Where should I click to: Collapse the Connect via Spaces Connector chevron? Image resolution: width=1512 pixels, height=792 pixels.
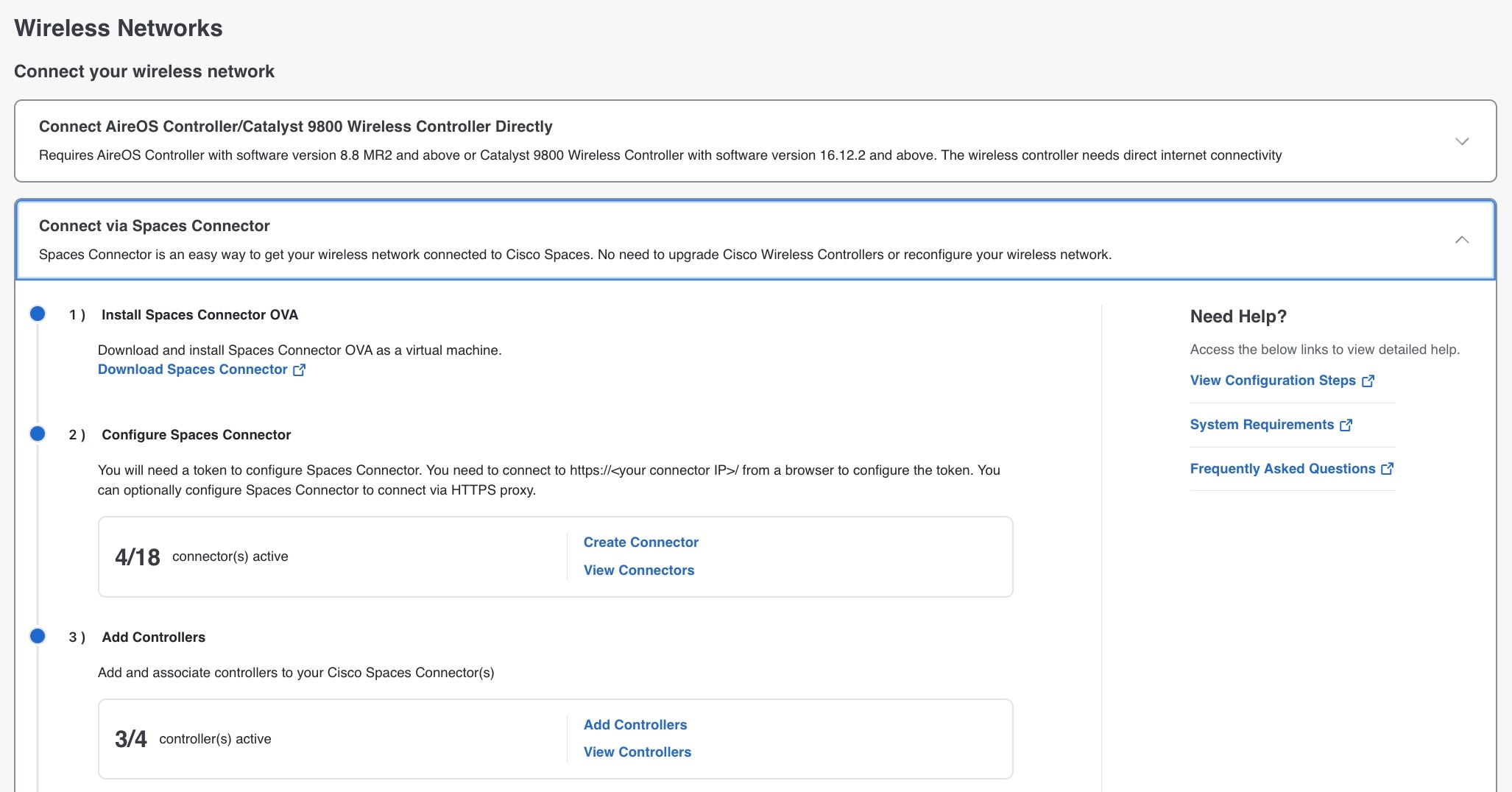click(1462, 240)
